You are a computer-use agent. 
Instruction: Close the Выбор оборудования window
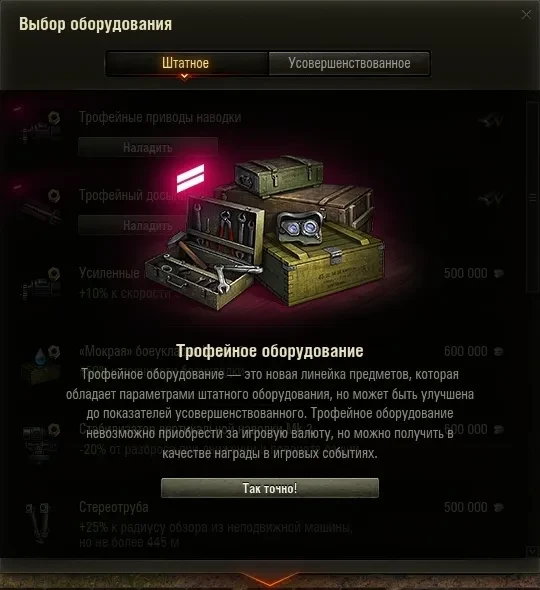click(x=526, y=15)
